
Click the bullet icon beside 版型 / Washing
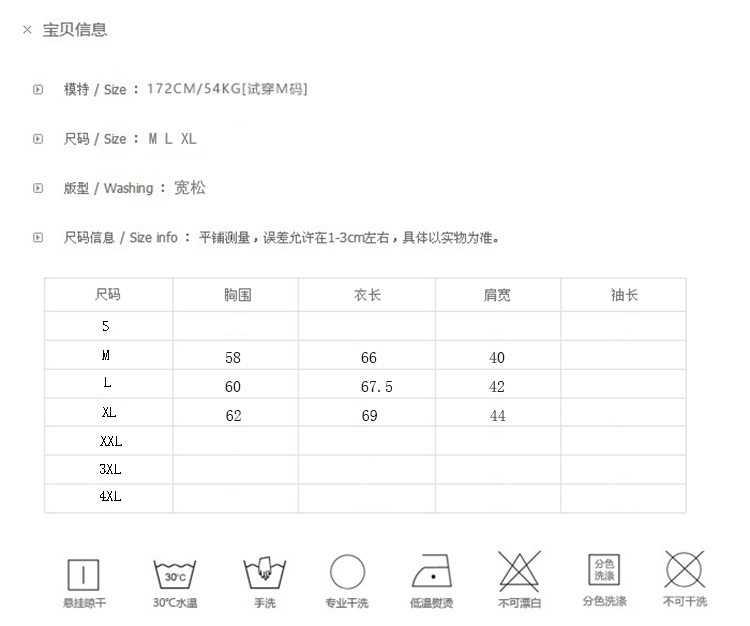[x=38, y=188]
